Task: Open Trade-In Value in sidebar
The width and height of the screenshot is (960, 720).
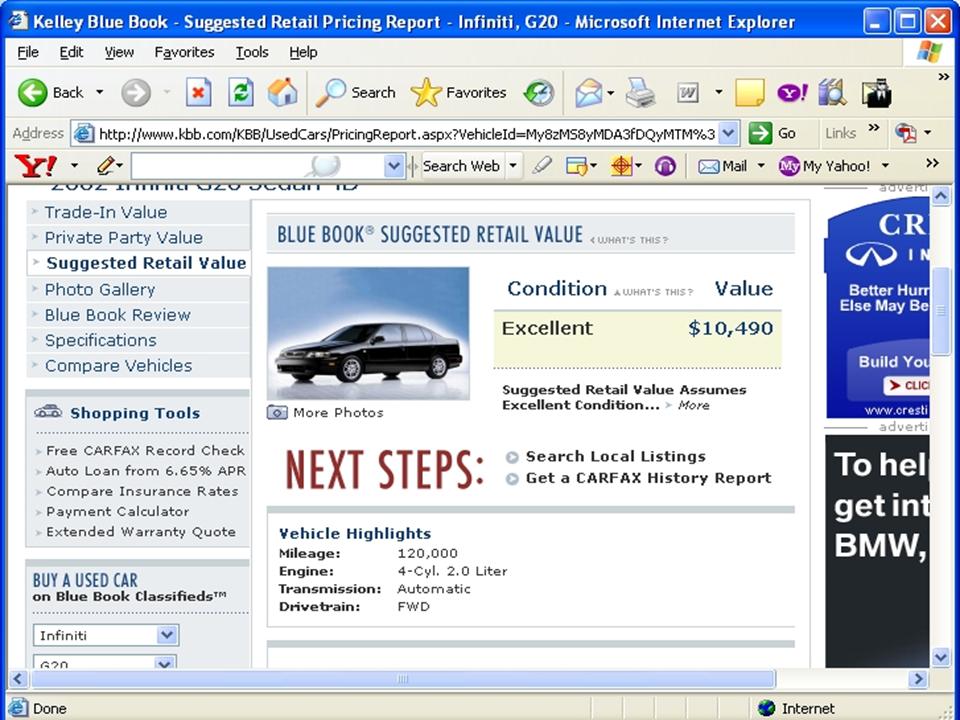Action: 105,212
